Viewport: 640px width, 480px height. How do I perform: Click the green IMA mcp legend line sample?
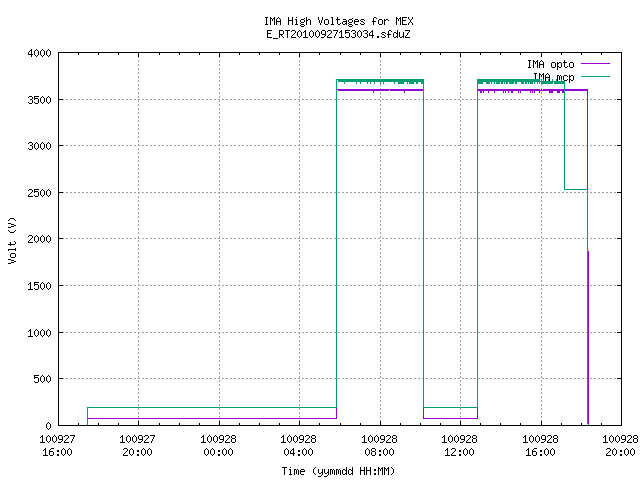[x=595, y=76]
